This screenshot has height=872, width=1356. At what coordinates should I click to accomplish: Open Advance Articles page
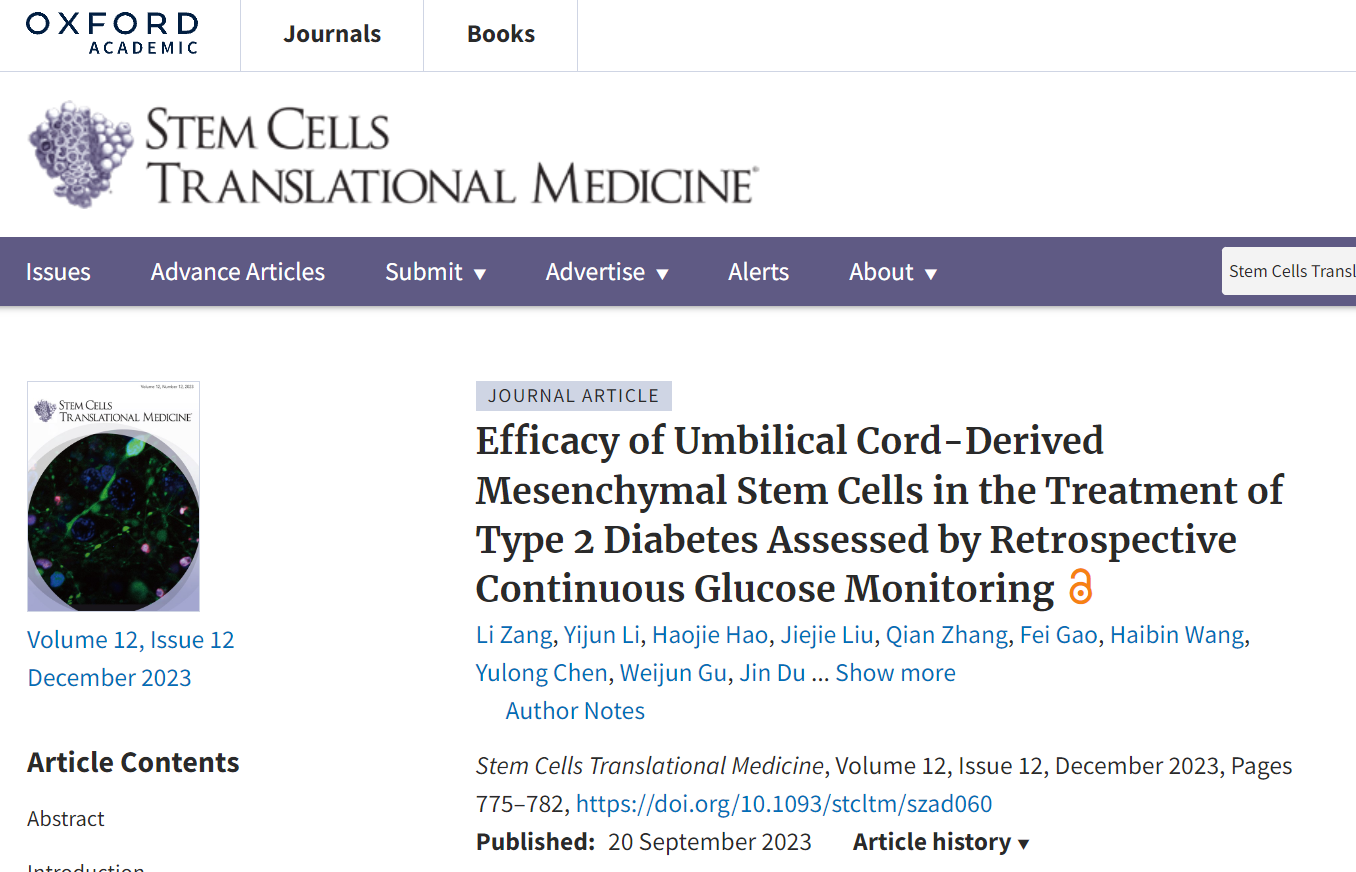pyautogui.click(x=238, y=272)
